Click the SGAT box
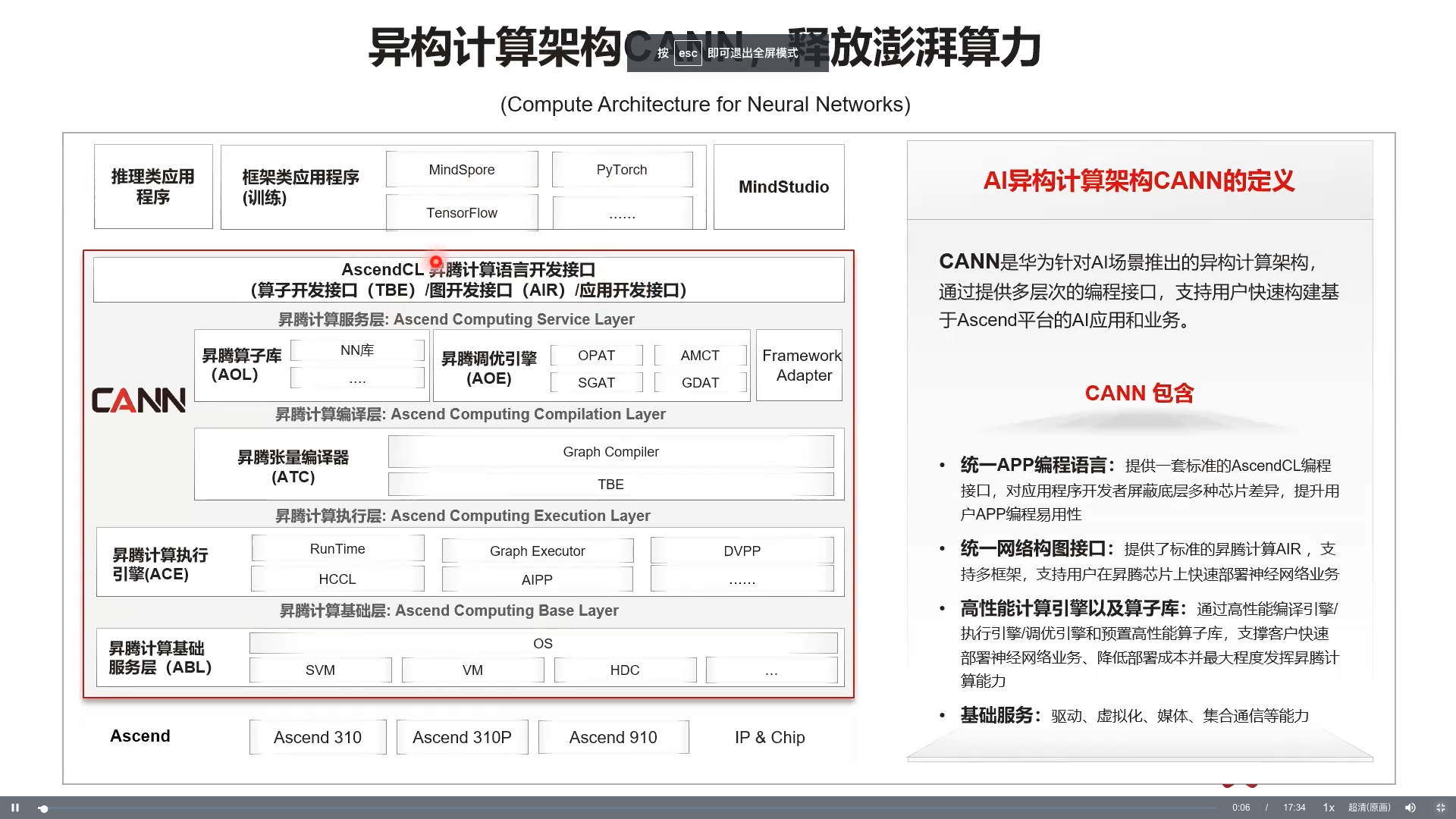The height and width of the screenshot is (819, 1456). (x=596, y=383)
